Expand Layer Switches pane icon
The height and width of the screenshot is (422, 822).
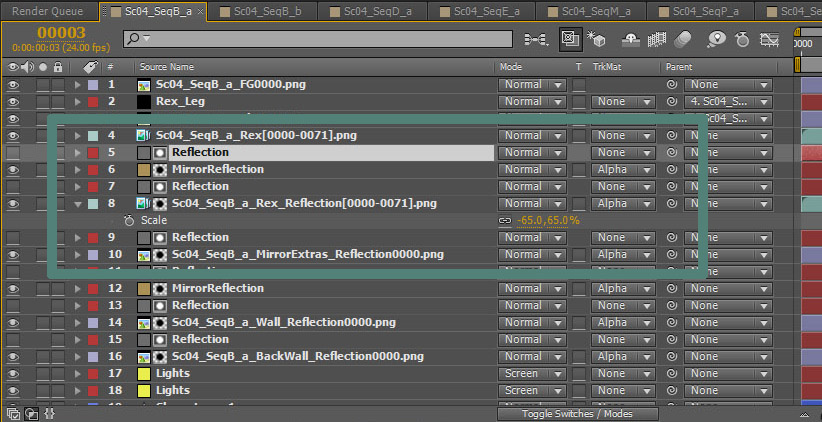[x=13, y=413]
